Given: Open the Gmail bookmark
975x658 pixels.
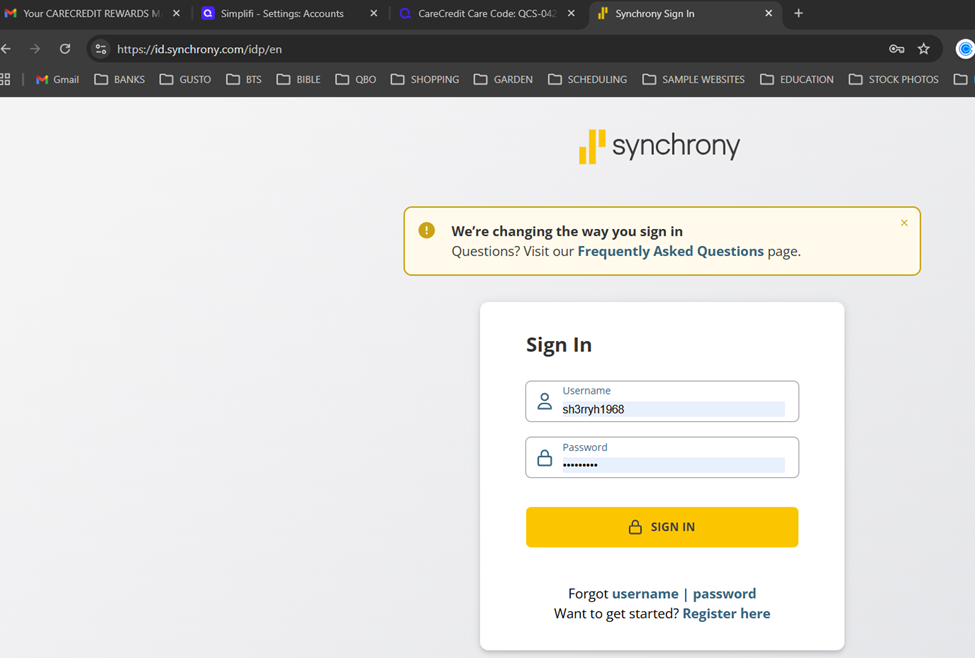Looking at the screenshot, I should [x=57, y=79].
